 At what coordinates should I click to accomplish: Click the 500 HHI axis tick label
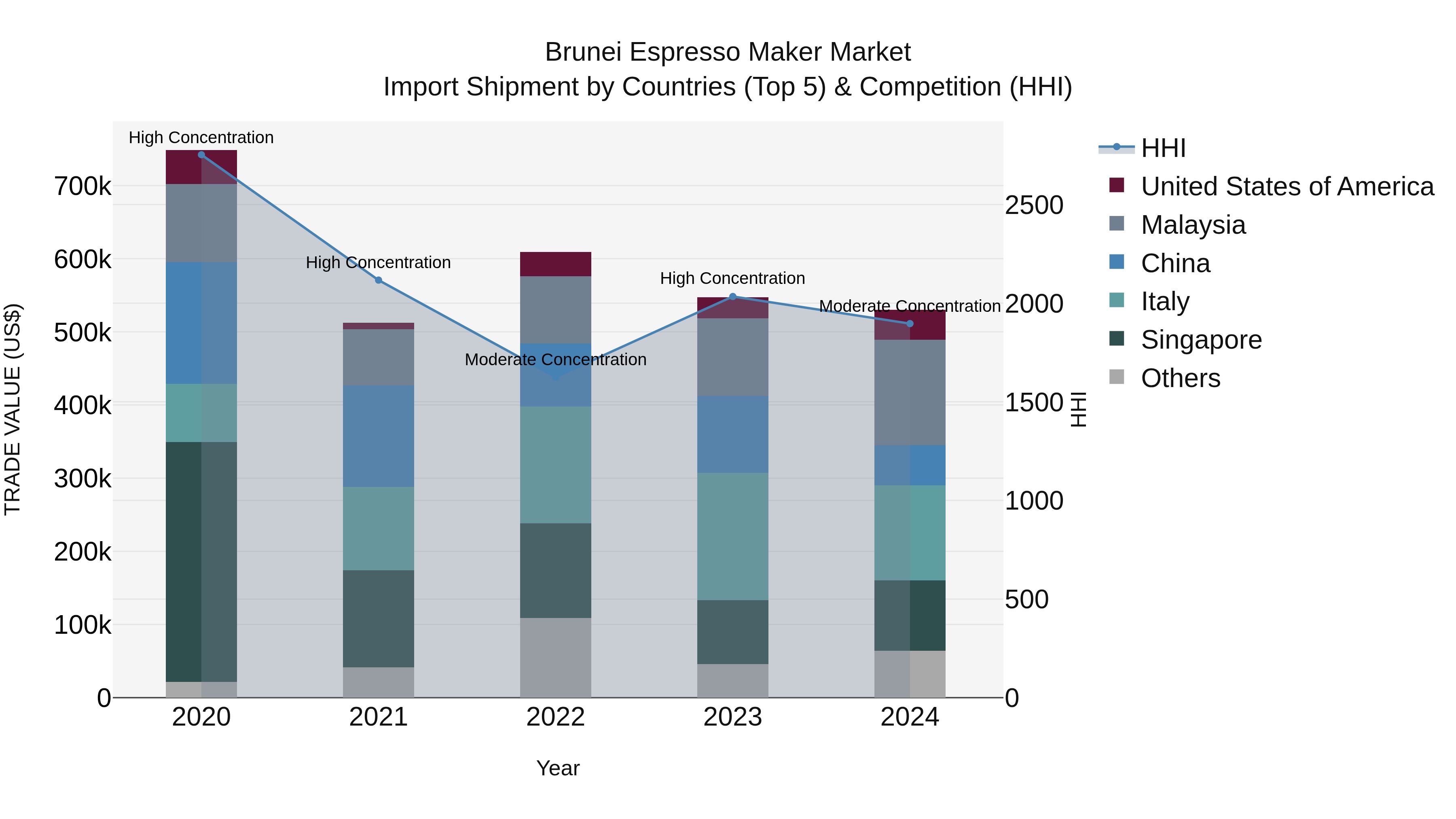pyautogui.click(x=1027, y=599)
